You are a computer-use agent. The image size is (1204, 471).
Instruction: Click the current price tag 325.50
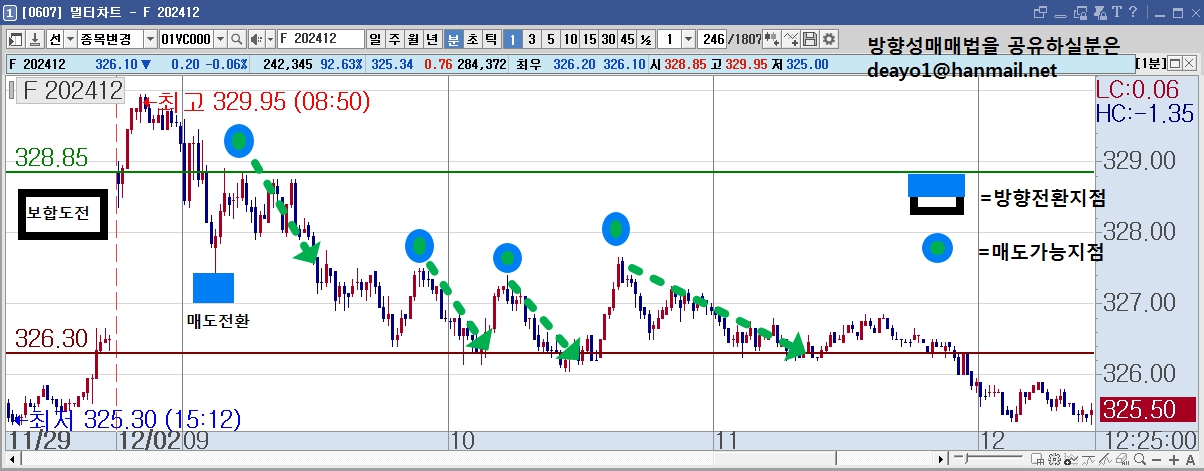pos(1146,410)
